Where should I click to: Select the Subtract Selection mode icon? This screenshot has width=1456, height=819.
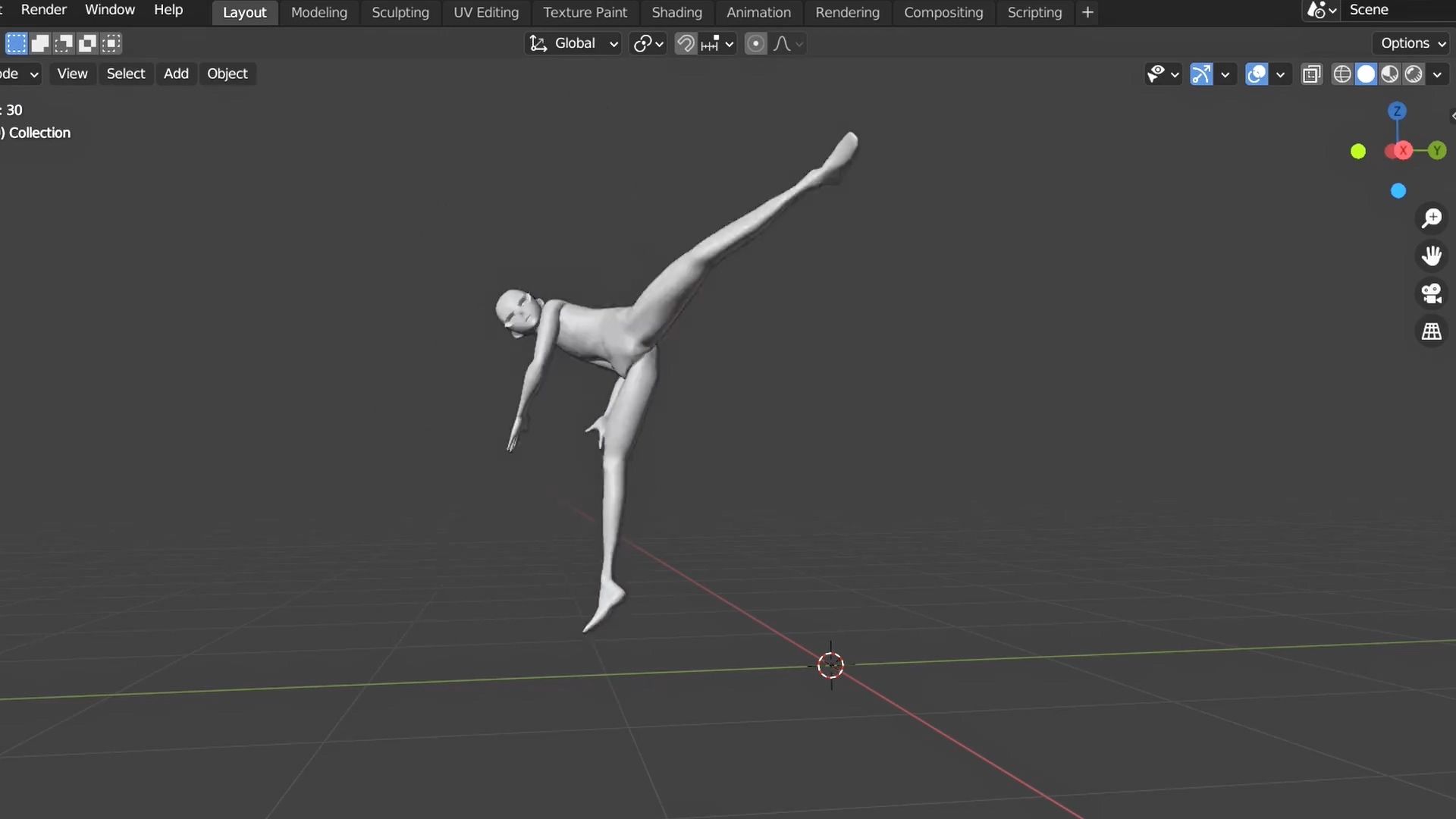[x=64, y=43]
